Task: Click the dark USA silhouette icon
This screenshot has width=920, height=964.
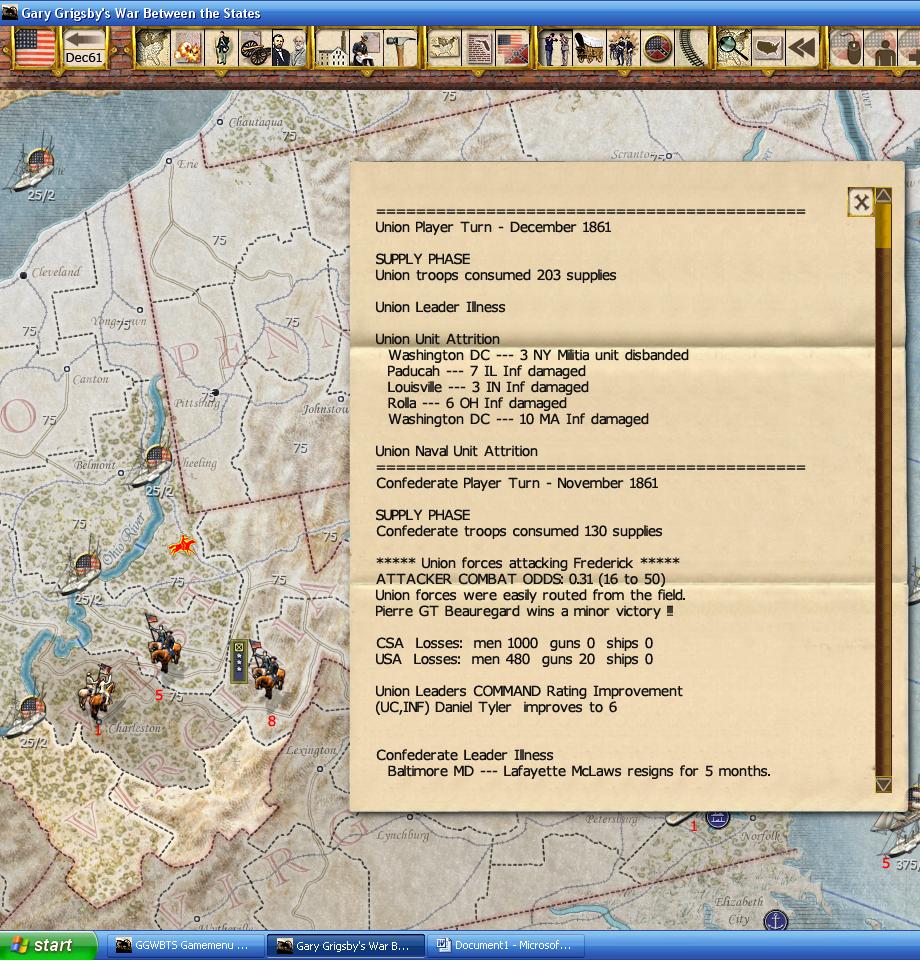Action: tap(769, 47)
